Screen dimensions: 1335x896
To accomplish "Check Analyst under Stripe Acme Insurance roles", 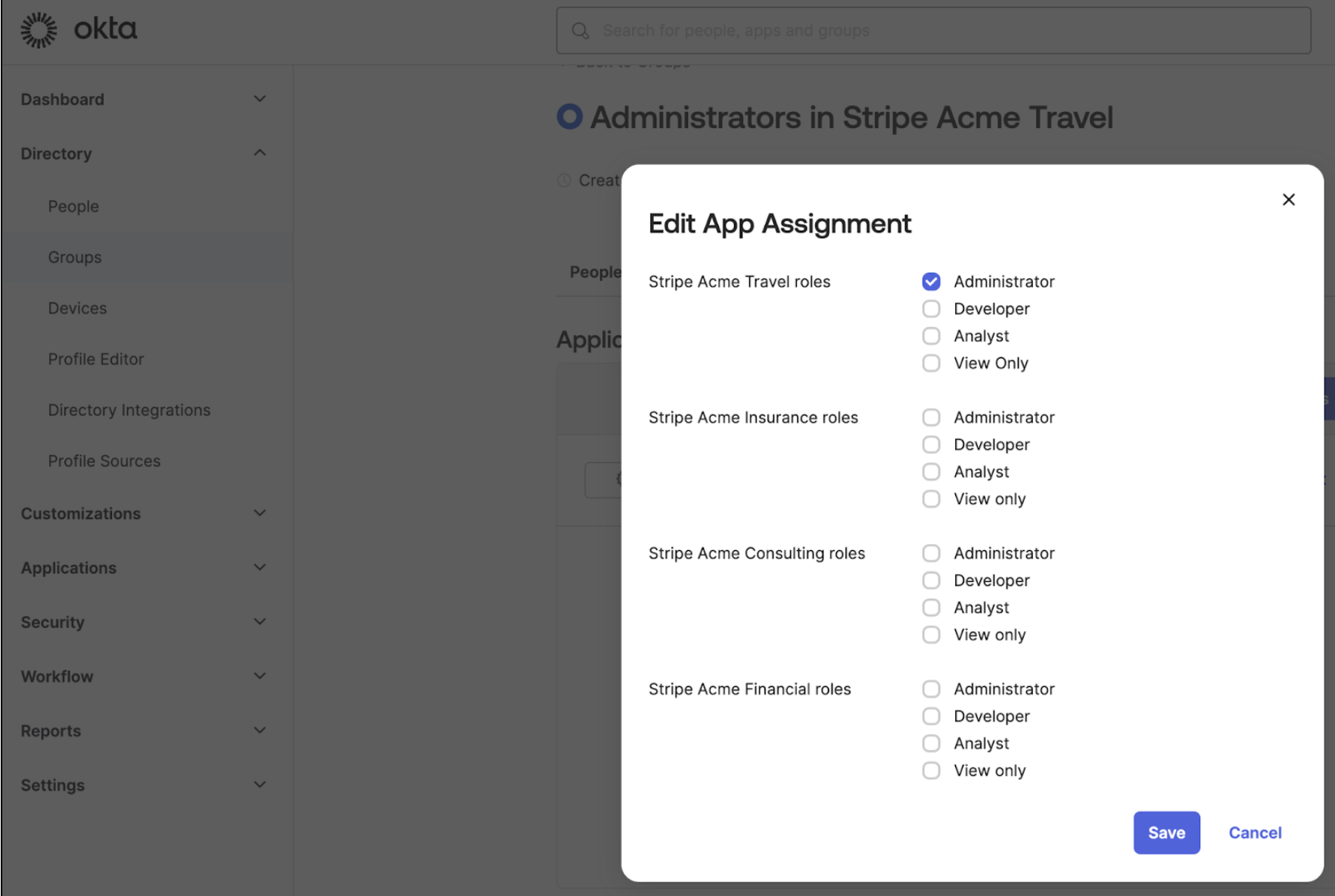I will (931, 472).
